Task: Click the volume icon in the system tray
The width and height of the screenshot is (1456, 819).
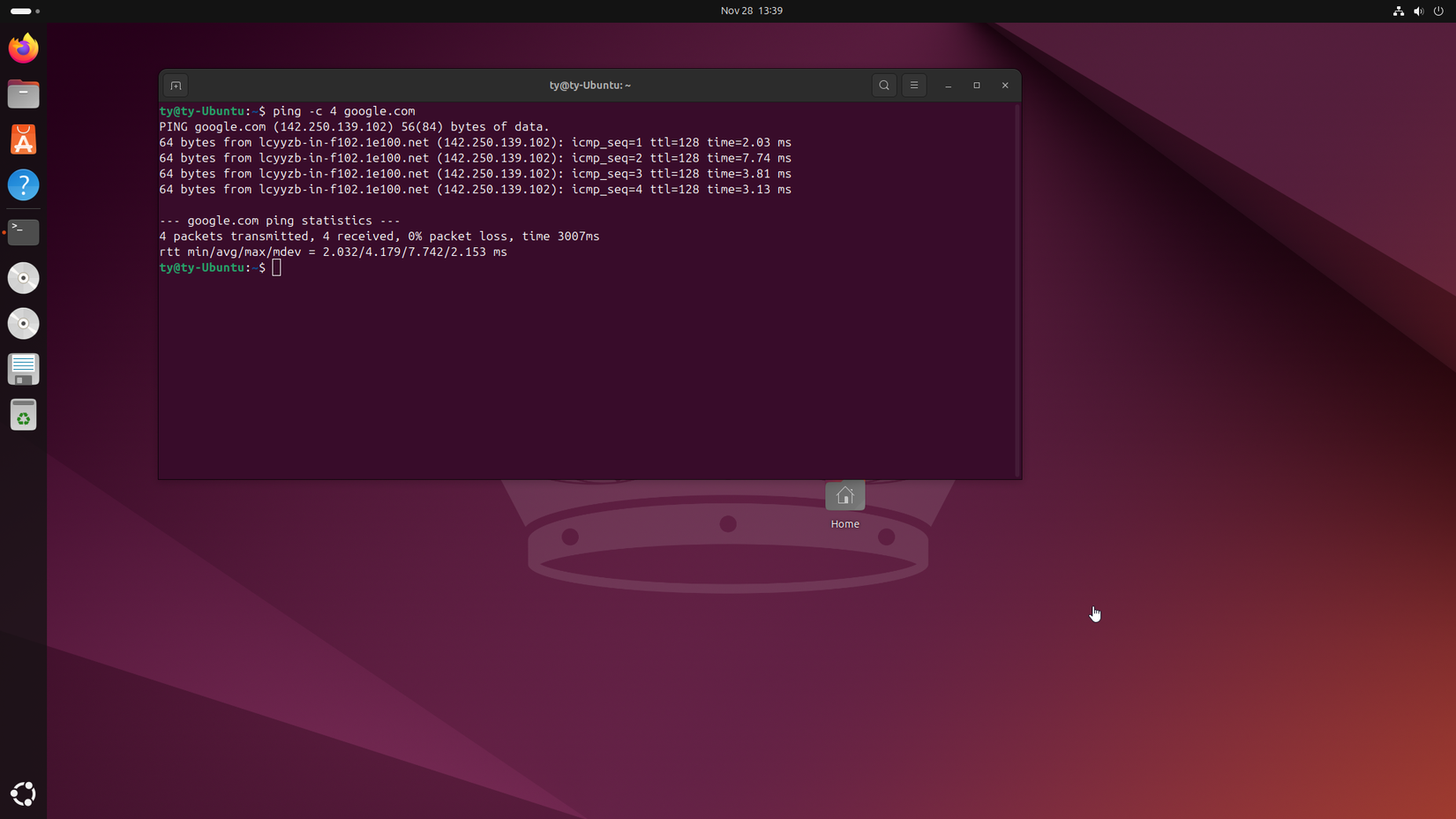Action: pos(1419,11)
